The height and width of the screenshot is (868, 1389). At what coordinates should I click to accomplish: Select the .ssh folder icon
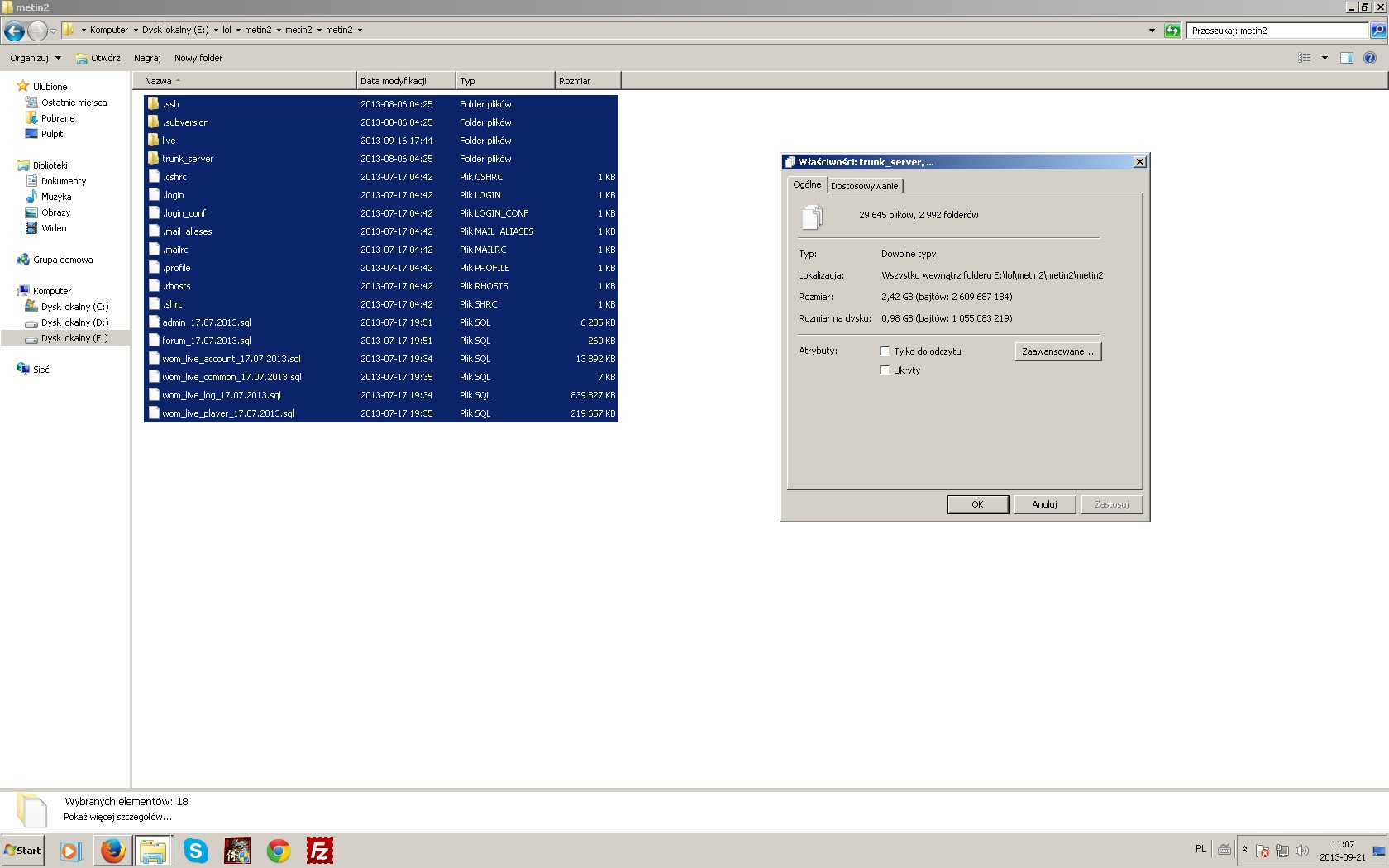point(153,104)
